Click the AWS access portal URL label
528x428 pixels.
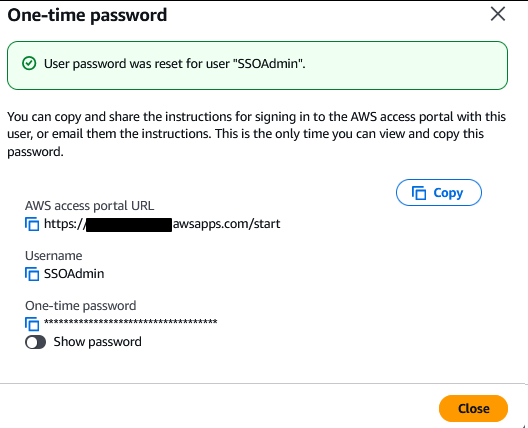[90, 206]
